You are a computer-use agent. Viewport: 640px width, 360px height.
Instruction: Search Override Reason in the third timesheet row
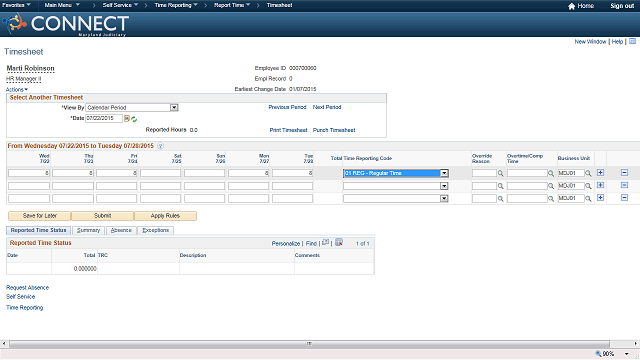[x=500, y=199]
